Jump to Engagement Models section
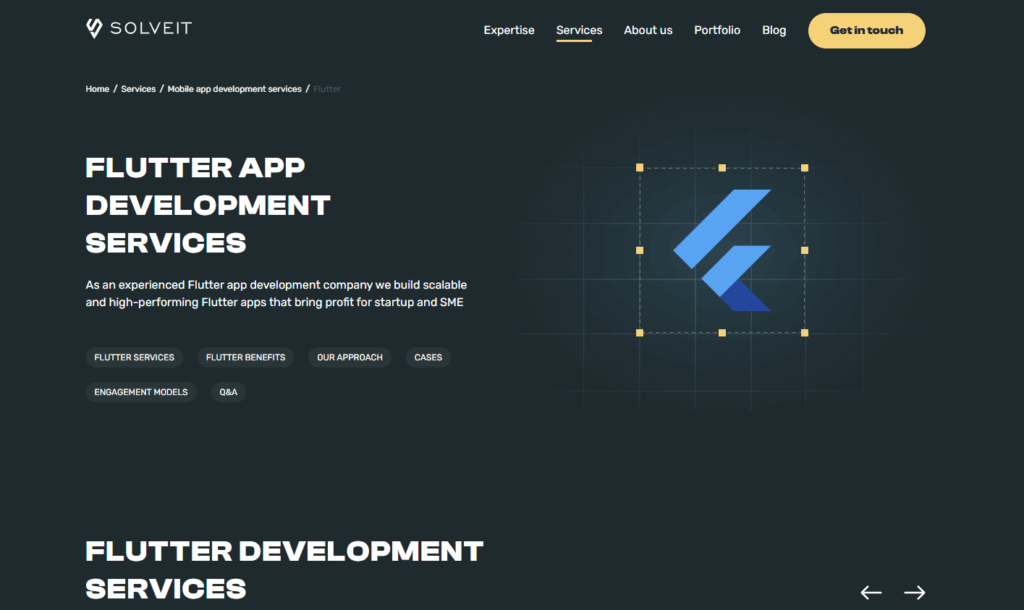Screen dimensions: 1024x610 (x=141, y=392)
